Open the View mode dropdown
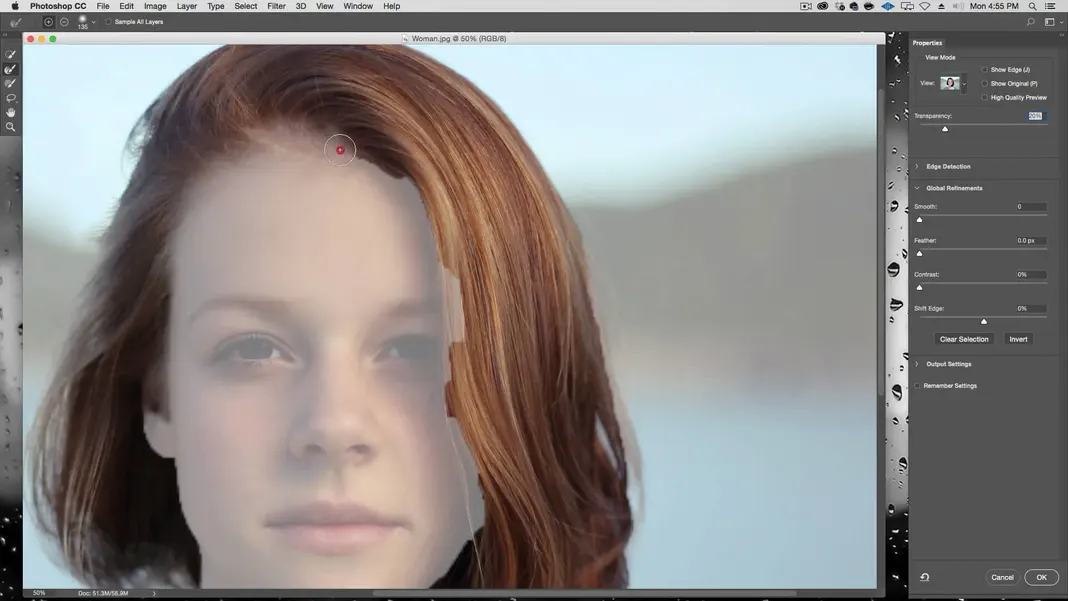The height and width of the screenshot is (601, 1068). pos(964,84)
